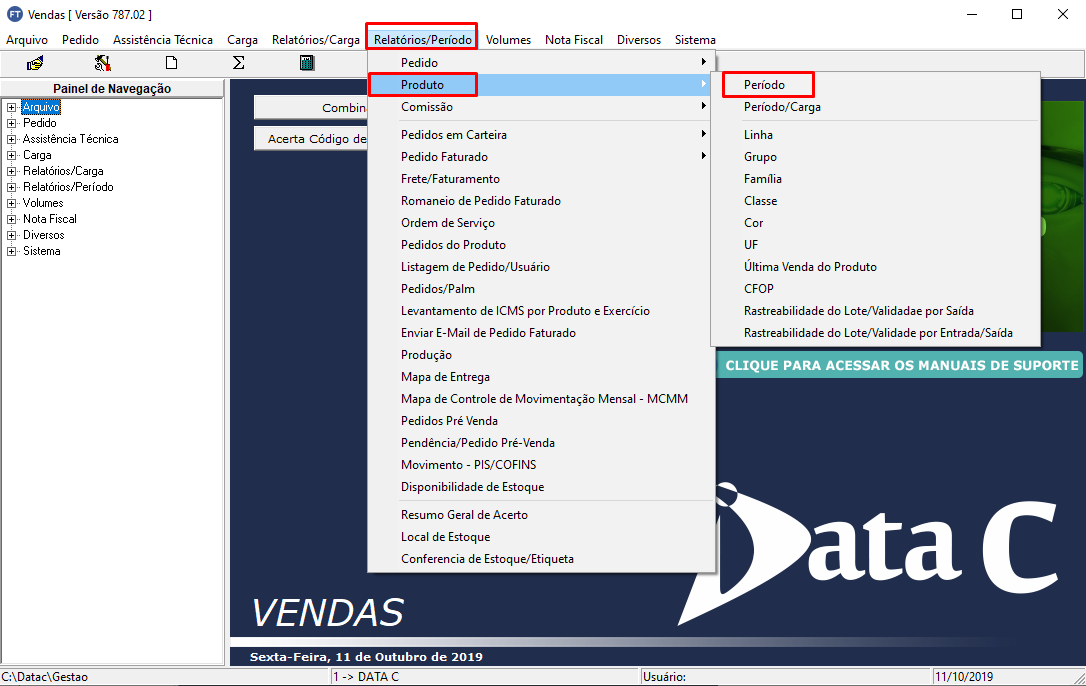This screenshot has width=1086, height=686.
Task: Choose Enviar E-Mail de Pedido Faturado
Action: pos(540,333)
